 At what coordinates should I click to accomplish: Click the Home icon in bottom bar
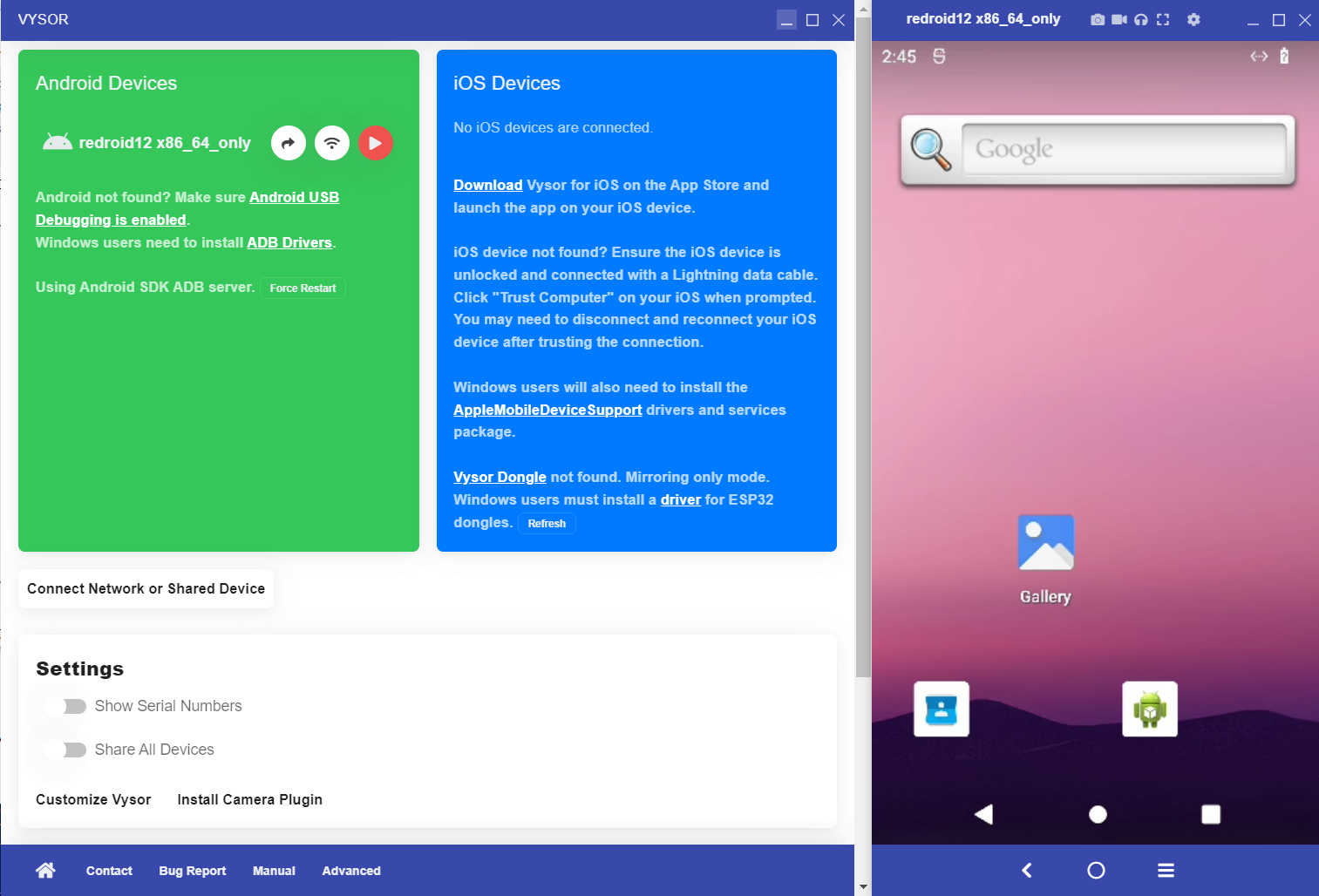coord(45,870)
